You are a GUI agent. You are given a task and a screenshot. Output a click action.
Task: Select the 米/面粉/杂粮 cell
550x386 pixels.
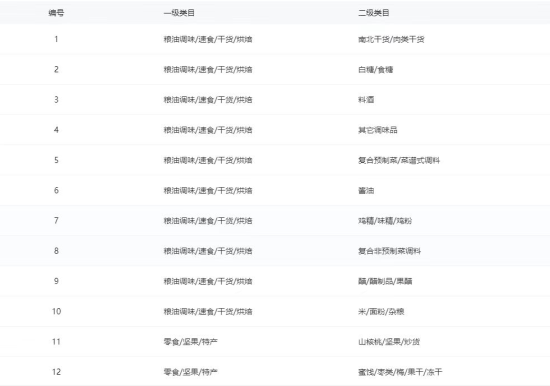381,311
